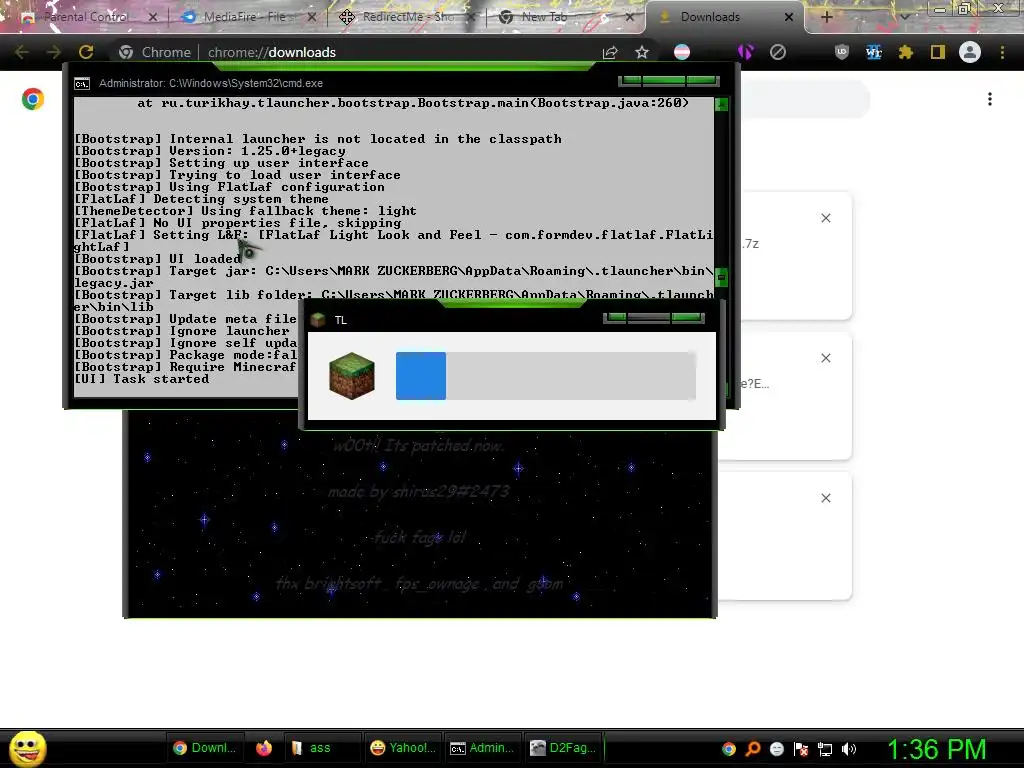
Task: Open the Extensions puzzle piece menu
Action: point(906,52)
